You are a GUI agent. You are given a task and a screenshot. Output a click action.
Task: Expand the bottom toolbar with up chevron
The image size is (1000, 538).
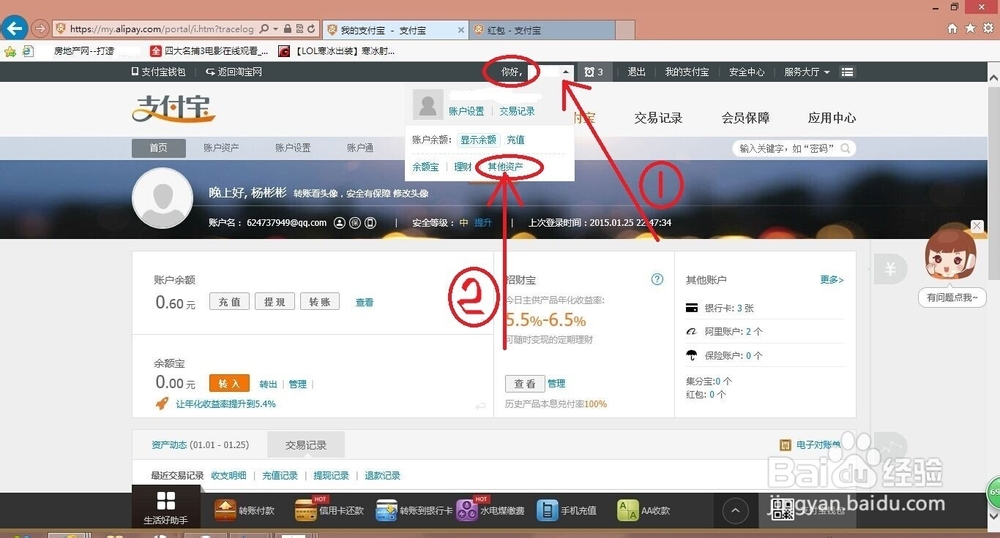point(735,511)
